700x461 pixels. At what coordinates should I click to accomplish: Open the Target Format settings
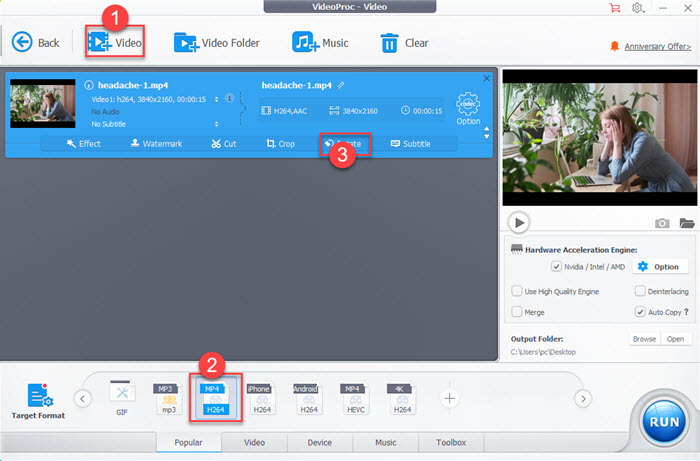[38, 400]
